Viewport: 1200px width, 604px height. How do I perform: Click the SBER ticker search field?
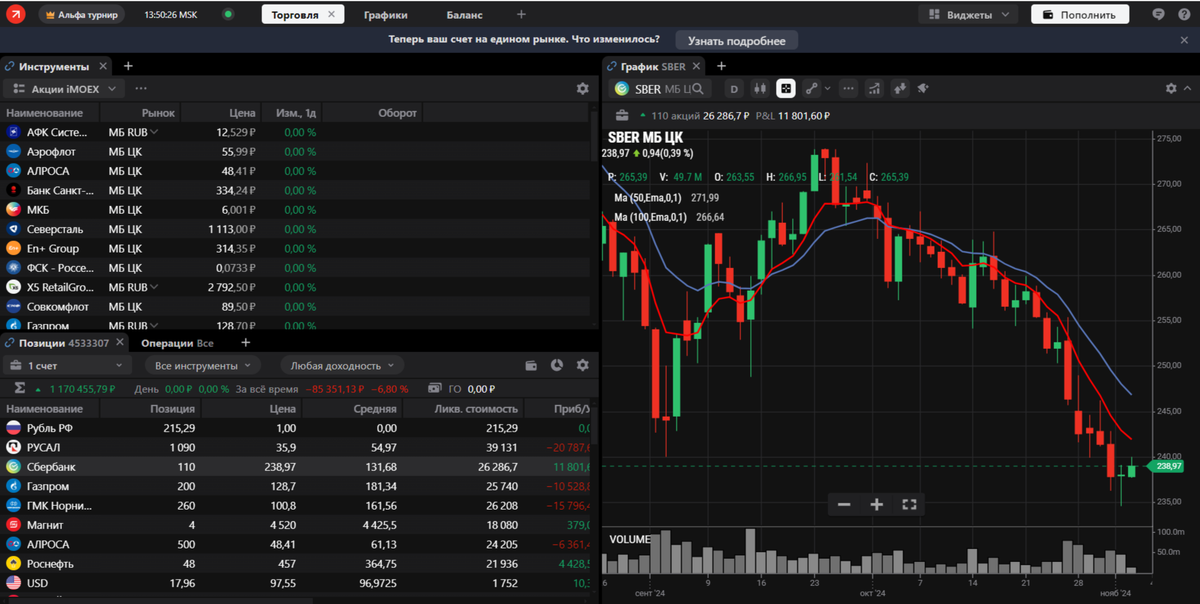coord(661,89)
